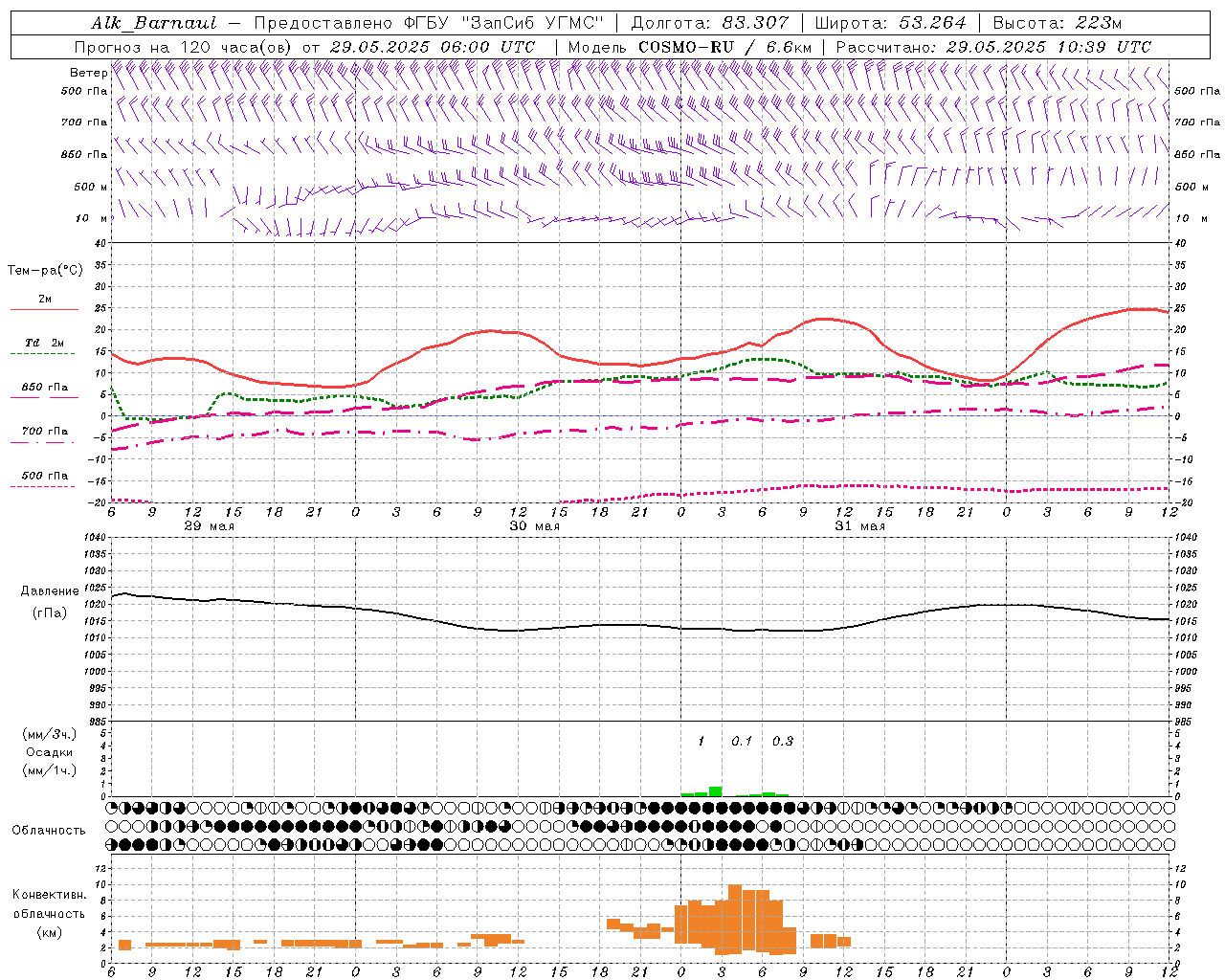Click the elevation label 'Высота: 223м'
This screenshot has height=980, width=1225.
click(x=1057, y=23)
